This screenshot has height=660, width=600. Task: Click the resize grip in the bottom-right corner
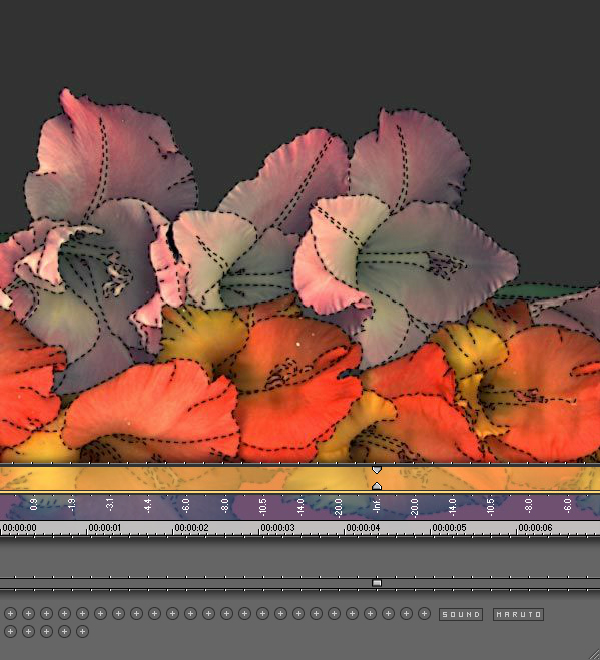pos(593,653)
